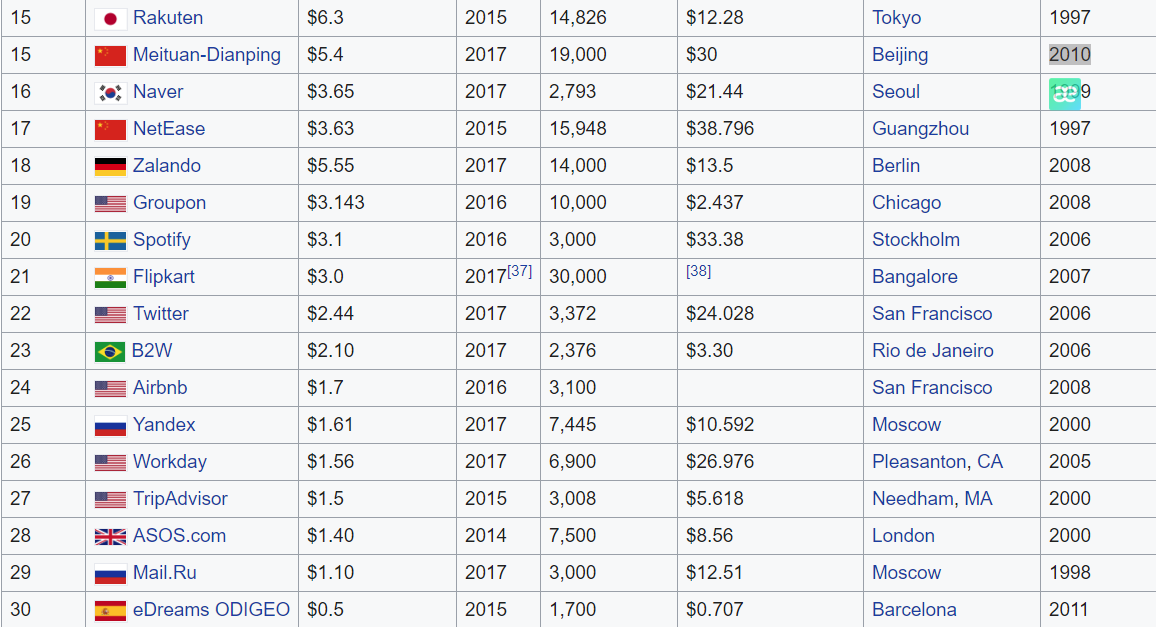Click the Spain flag next to eDreams ODIGEO
Image resolution: width=1156 pixels, height=627 pixels.
click(110, 610)
